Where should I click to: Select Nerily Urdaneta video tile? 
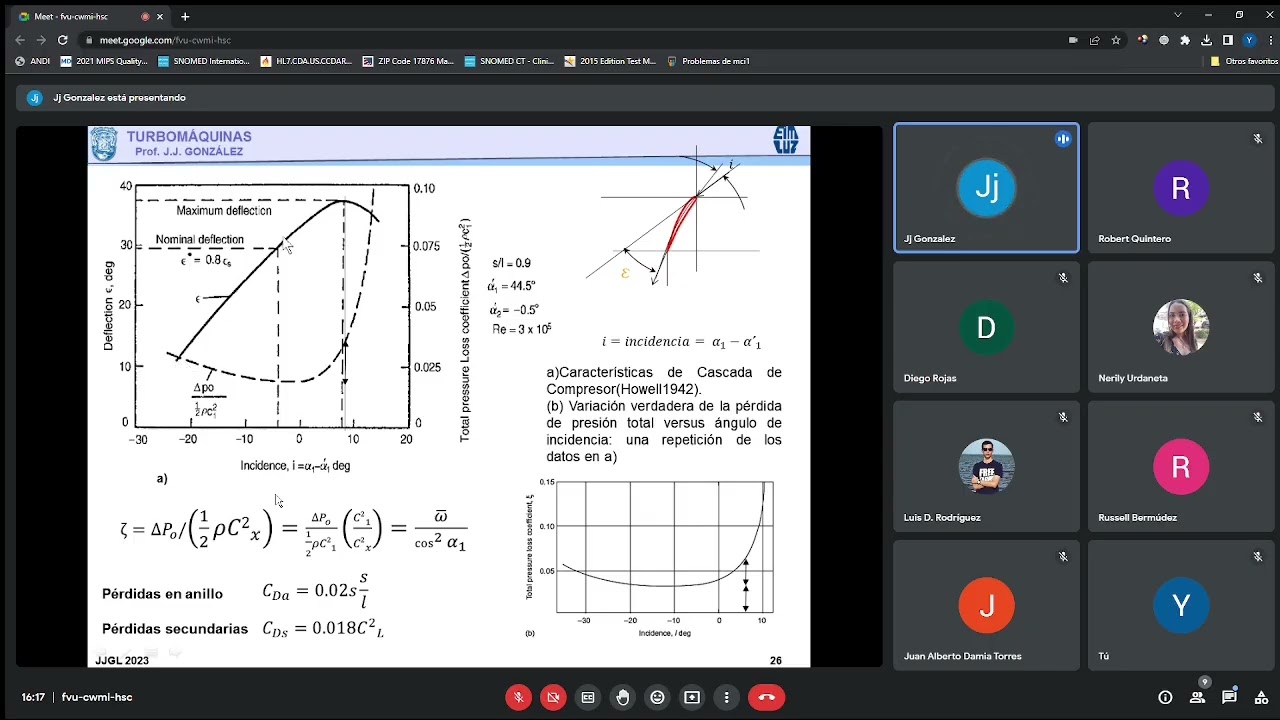1180,327
